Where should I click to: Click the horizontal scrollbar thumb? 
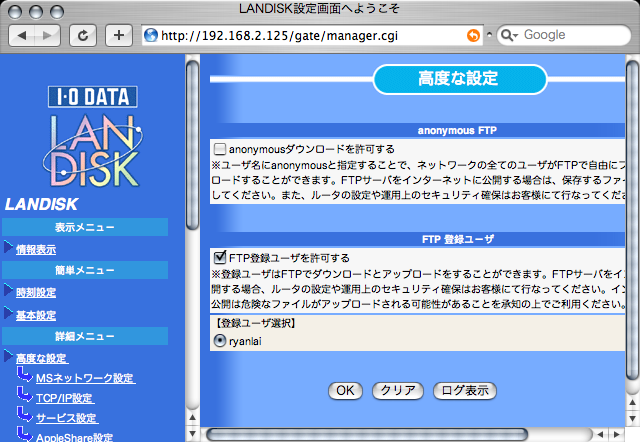coord(367,435)
